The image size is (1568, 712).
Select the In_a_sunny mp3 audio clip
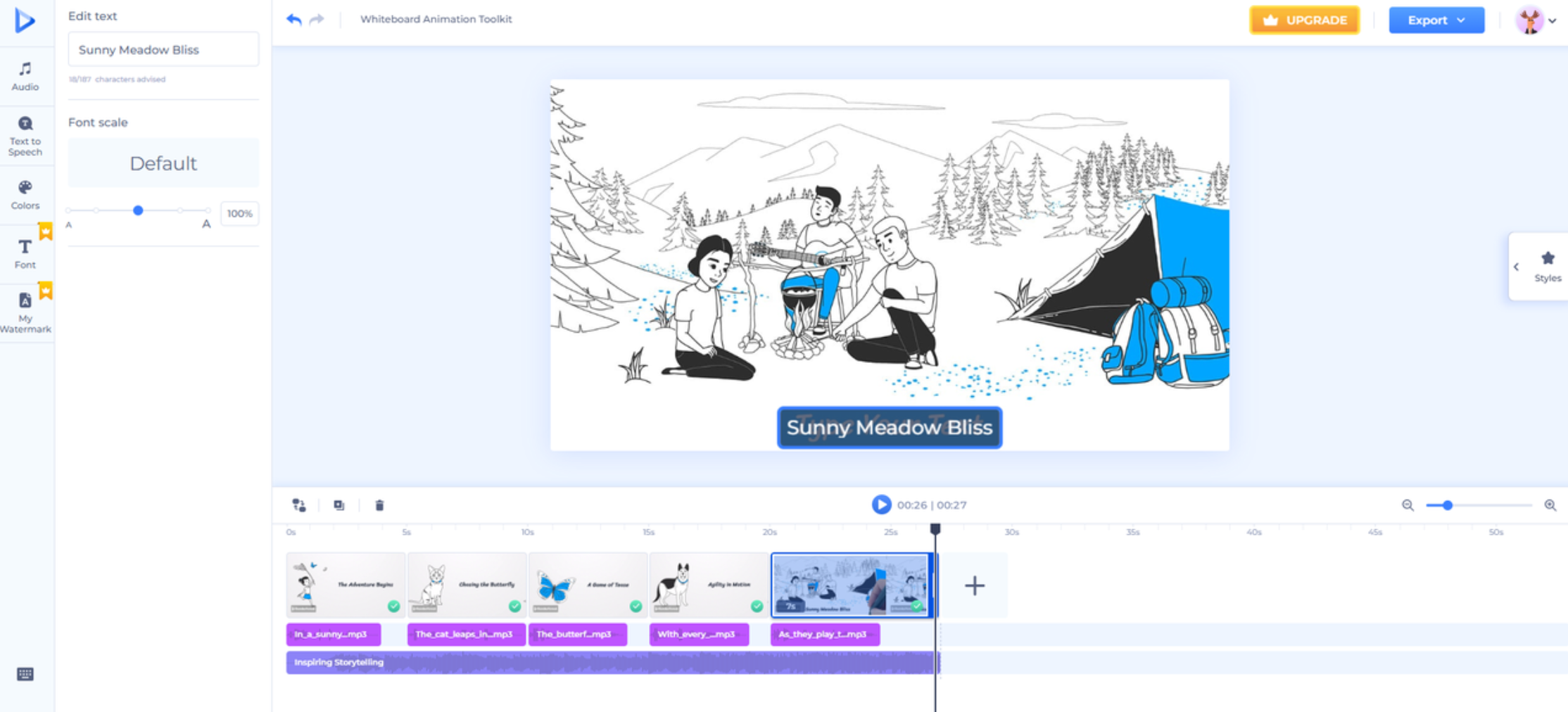click(334, 634)
